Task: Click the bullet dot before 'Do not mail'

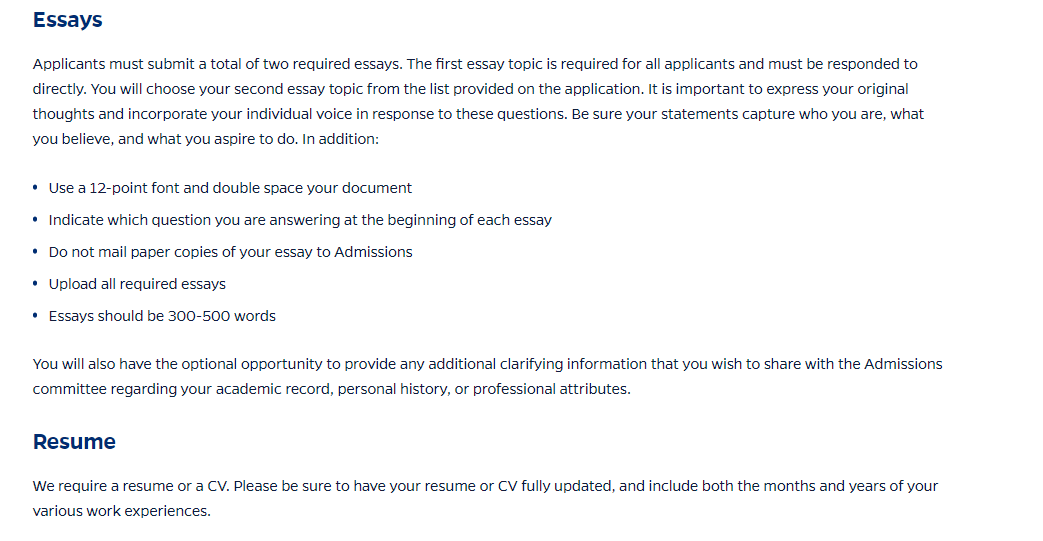Action: pyautogui.click(x=35, y=252)
